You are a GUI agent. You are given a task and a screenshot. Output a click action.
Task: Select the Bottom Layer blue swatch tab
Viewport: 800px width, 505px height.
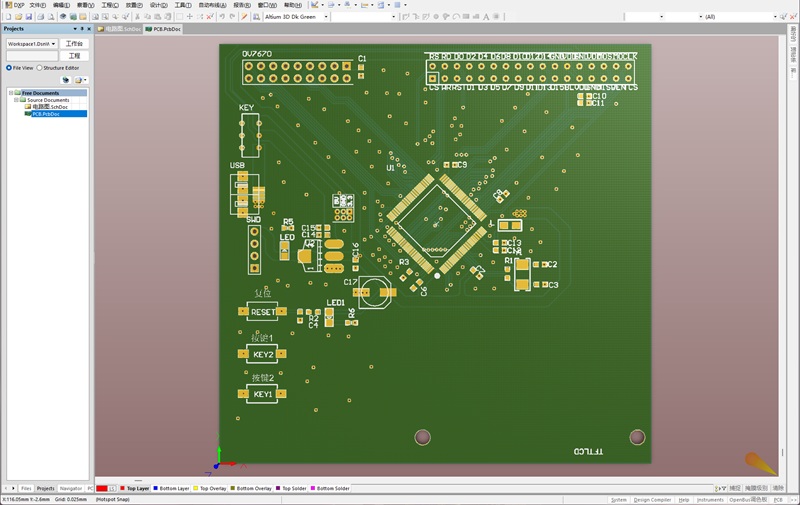pos(171,488)
